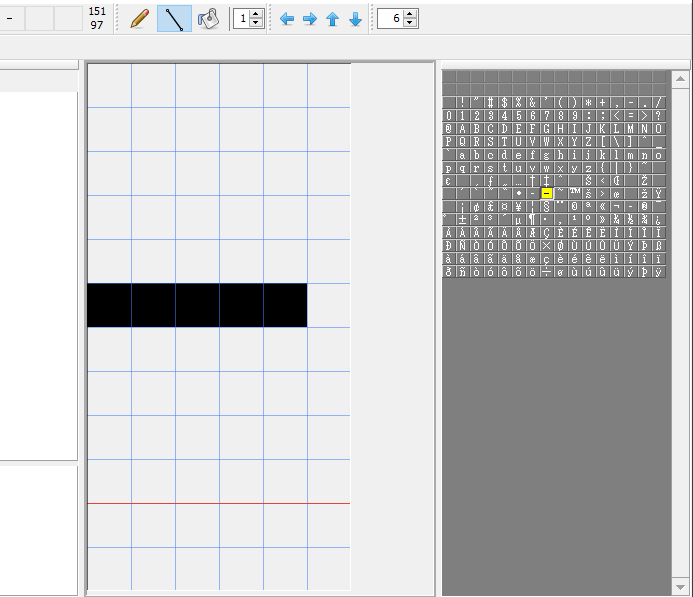The width and height of the screenshot is (693, 597).
Task: Select the multiplication × glyph
Action: [x=547, y=246]
